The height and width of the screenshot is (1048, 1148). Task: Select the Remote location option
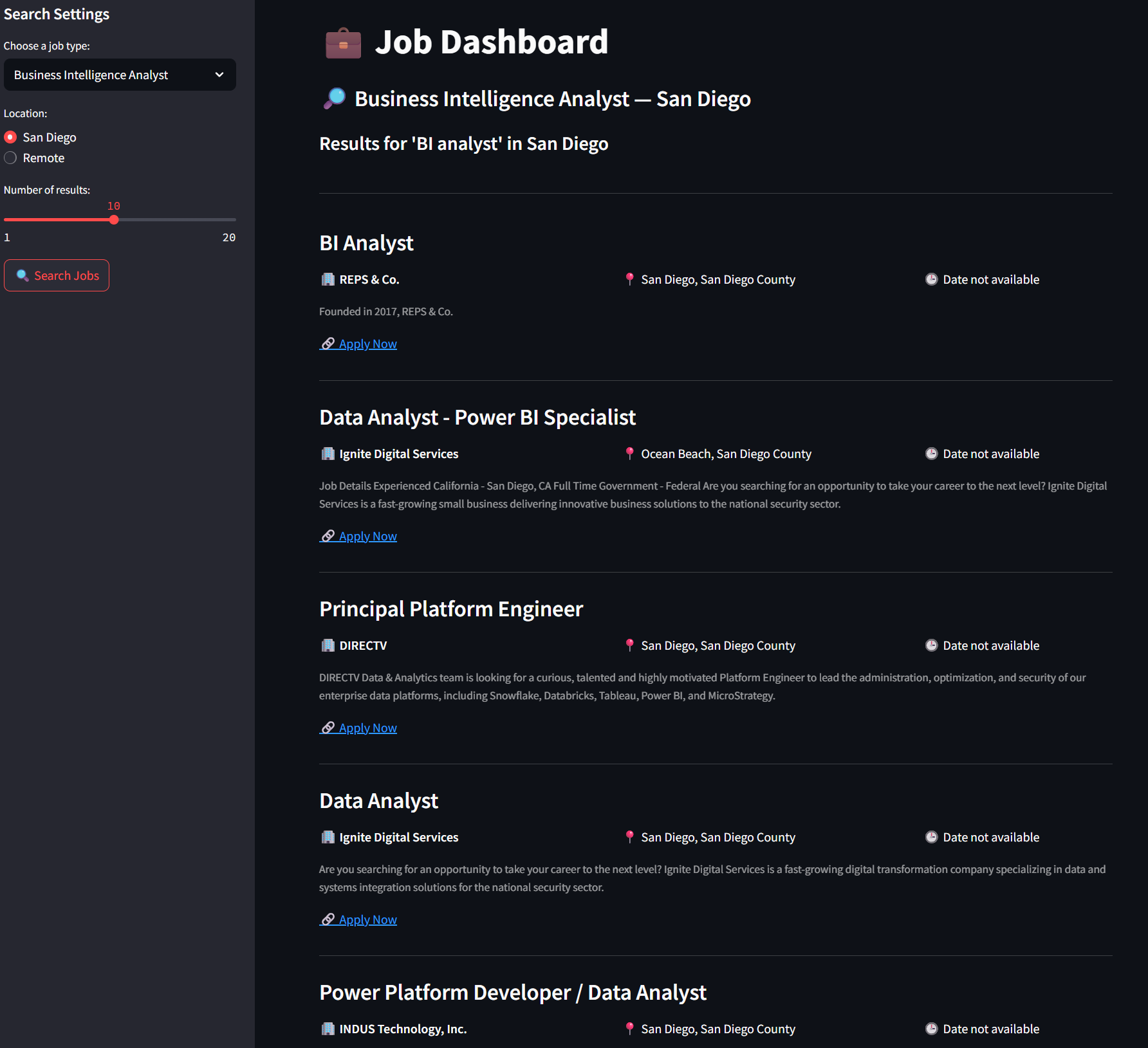click(10, 158)
